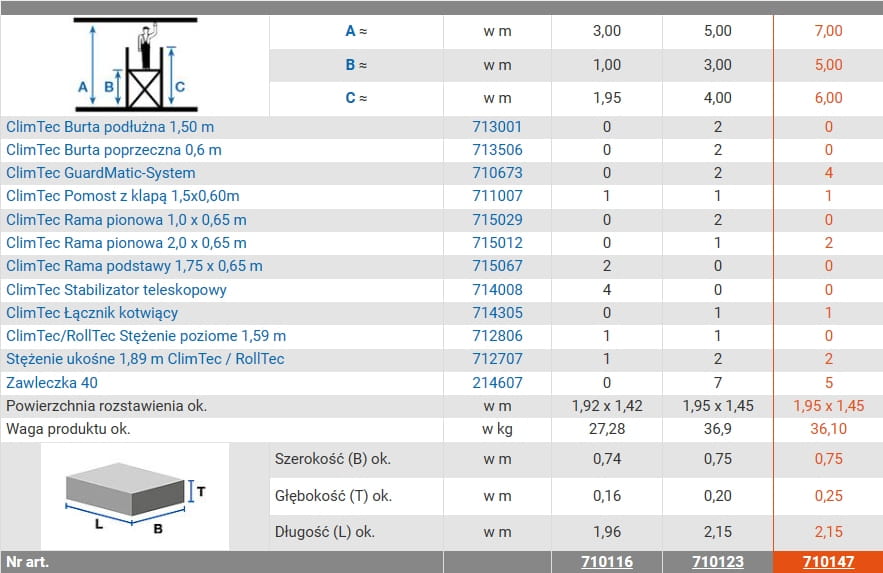Open ClimTec Łącznik kotwiący item
The width and height of the screenshot is (883, 573).
point(92,313)
